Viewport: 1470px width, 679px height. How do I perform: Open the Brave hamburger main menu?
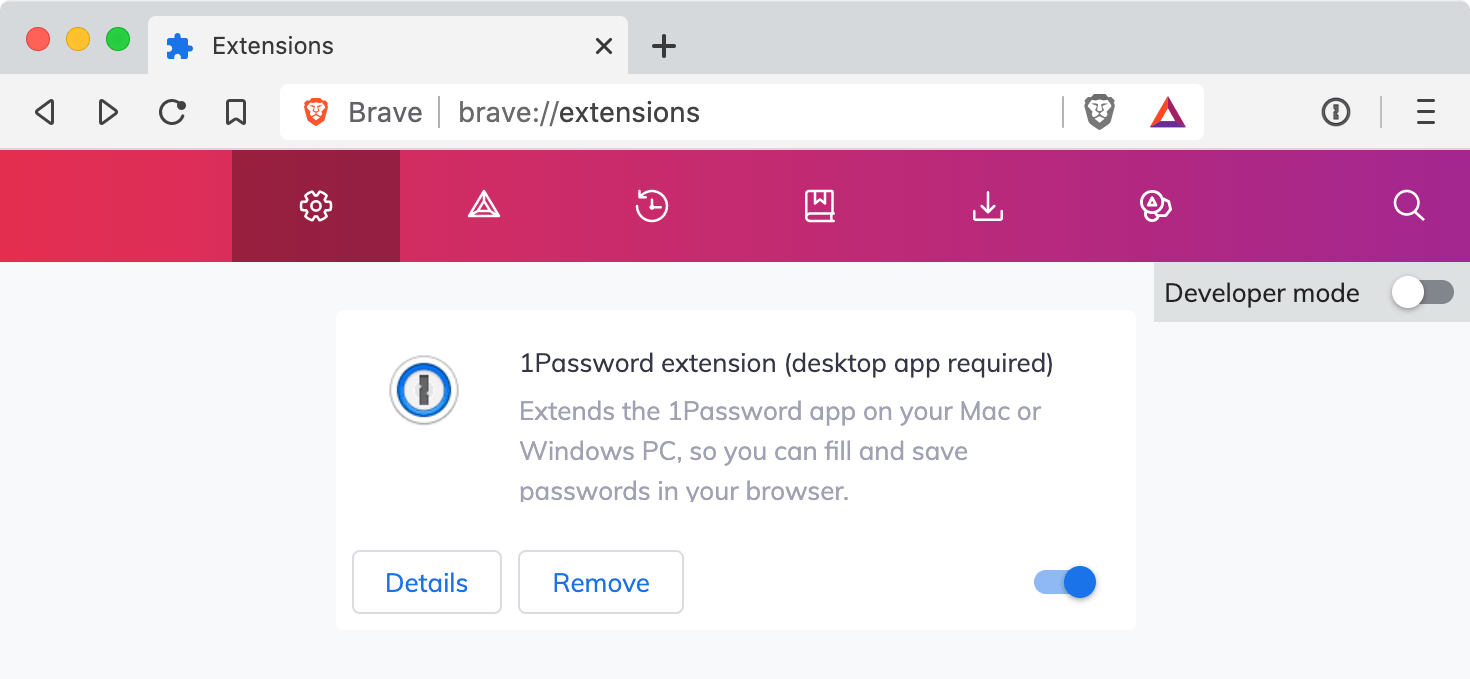click(x=1426, y=112)
